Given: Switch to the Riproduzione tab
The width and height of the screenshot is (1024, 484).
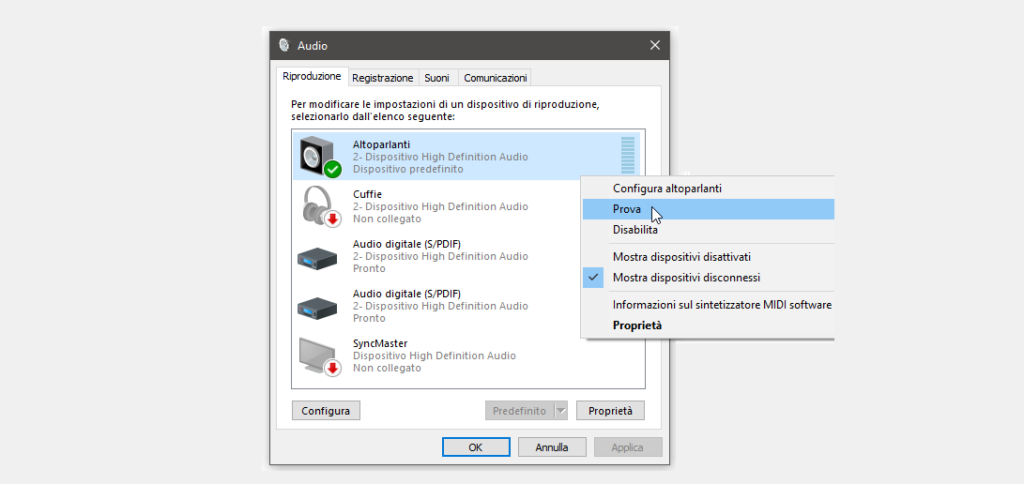Looking at the screenshot, I should coord(312,76).
